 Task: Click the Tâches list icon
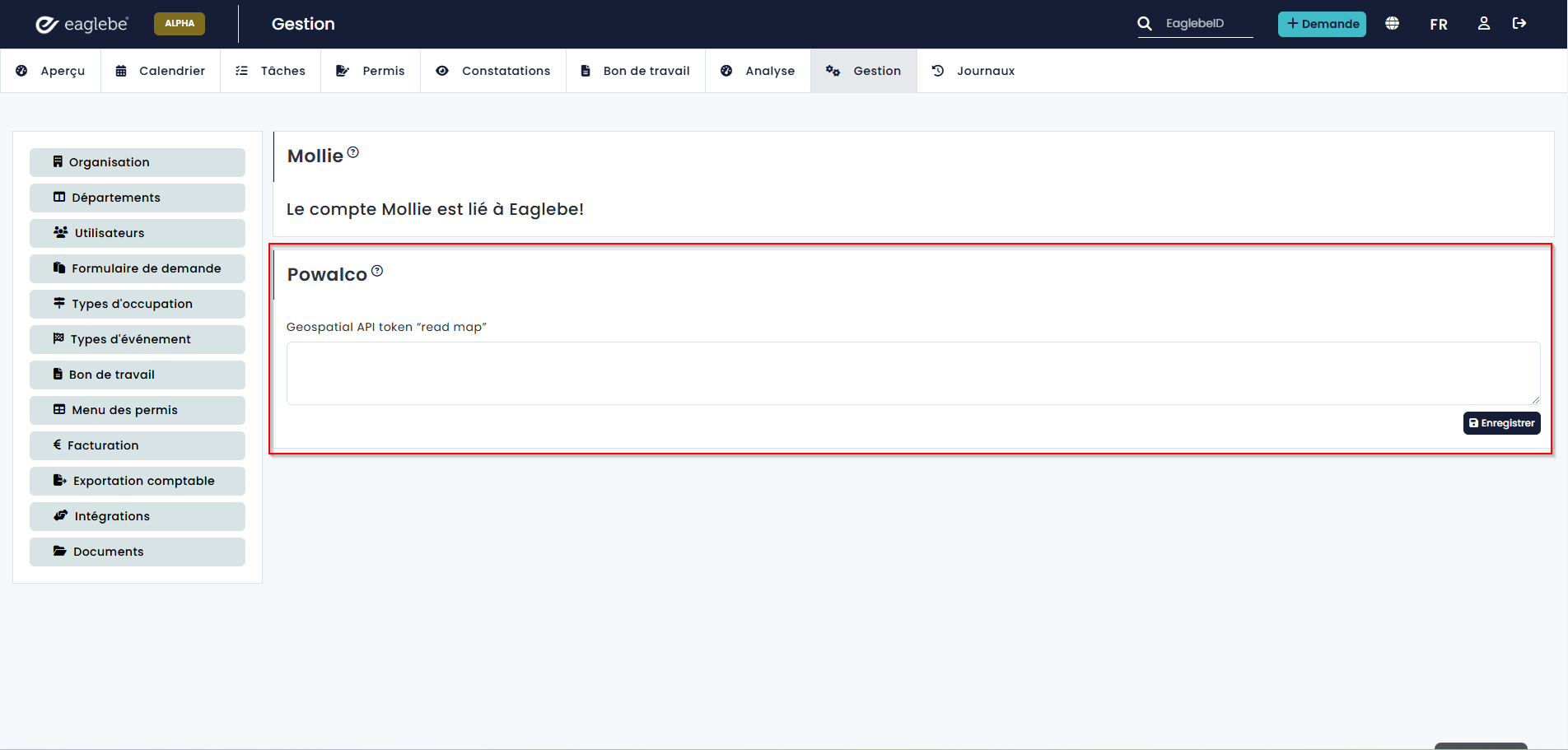[241, 71]
